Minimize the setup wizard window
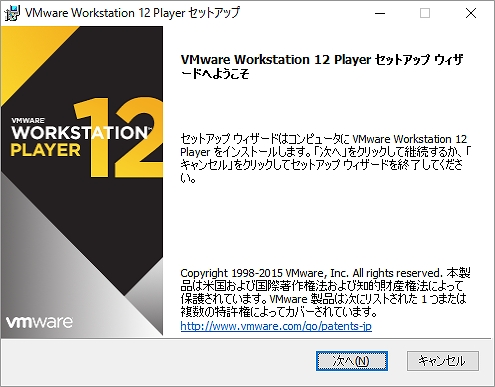Viewport: 495px width, 387px height. (x=380, y=13)
